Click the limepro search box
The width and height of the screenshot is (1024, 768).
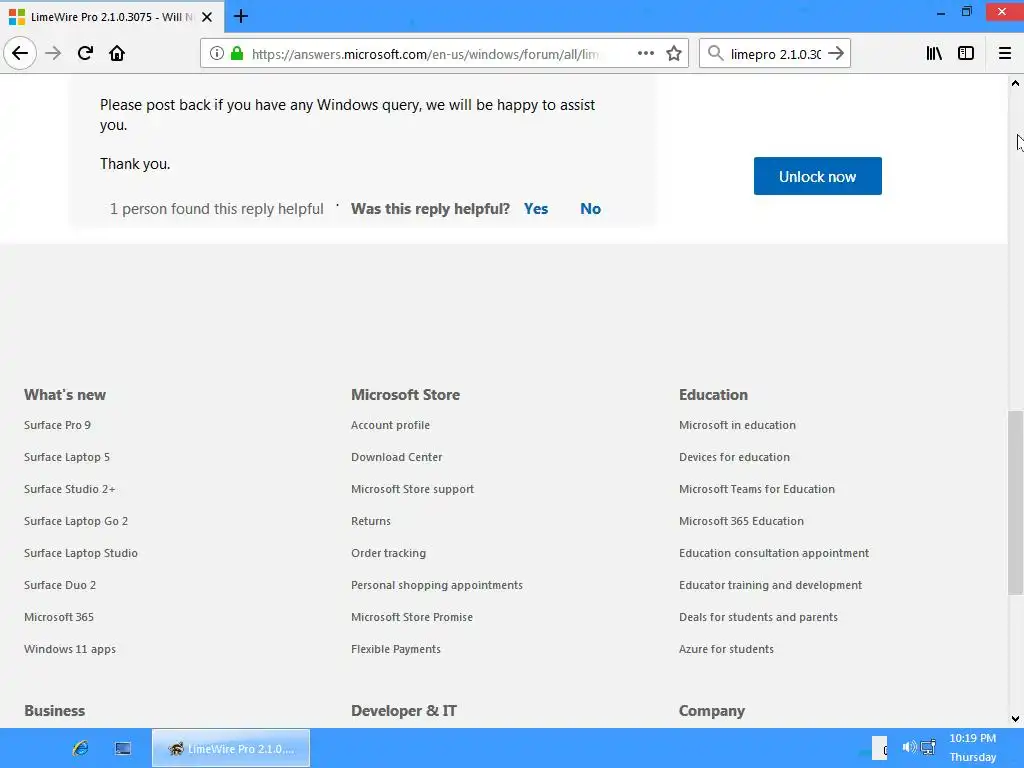pyautogui.click(x=775, y=54)
